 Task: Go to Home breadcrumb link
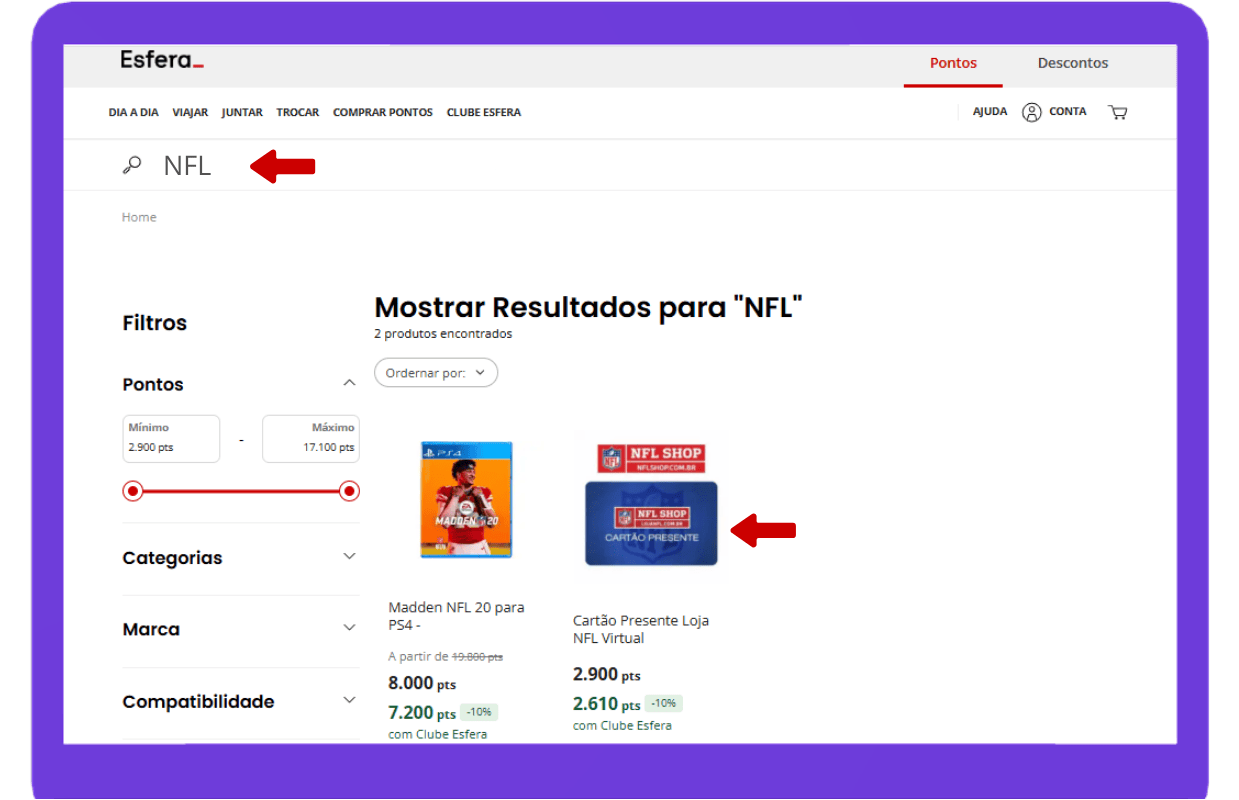tap(139, 217)
